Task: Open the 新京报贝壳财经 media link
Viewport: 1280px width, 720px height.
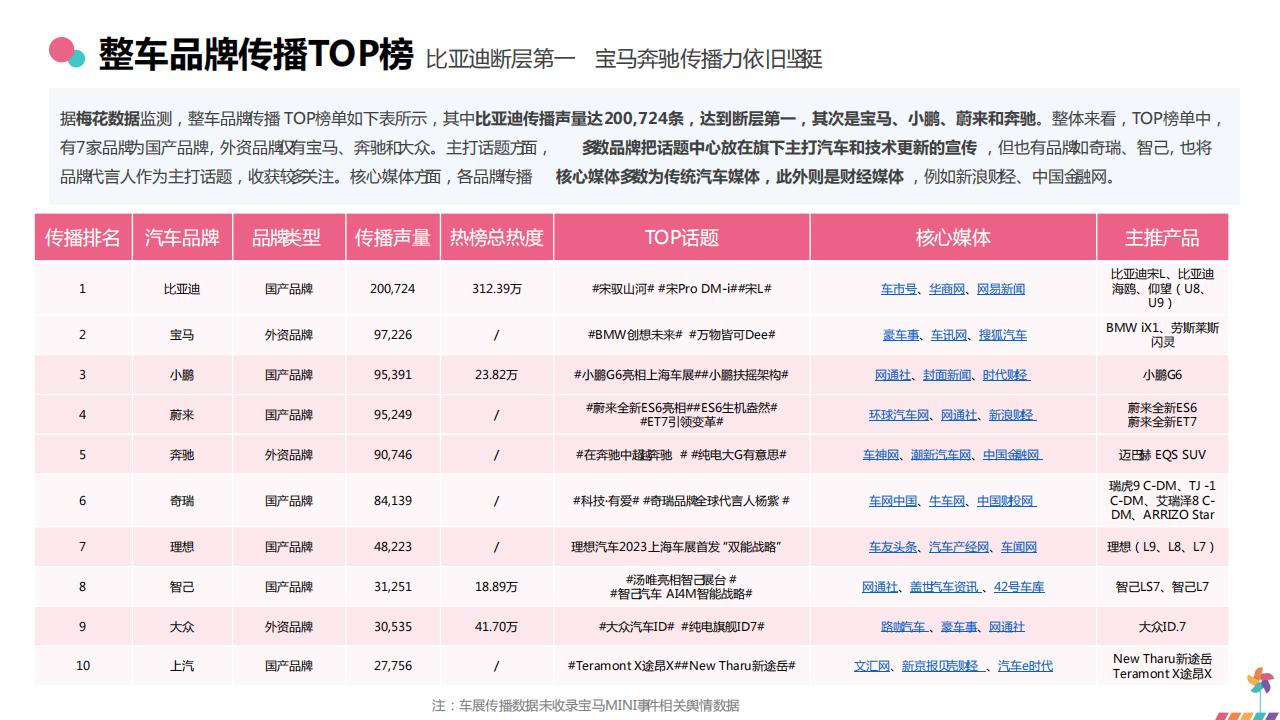Action: click(x=942, y=666)
